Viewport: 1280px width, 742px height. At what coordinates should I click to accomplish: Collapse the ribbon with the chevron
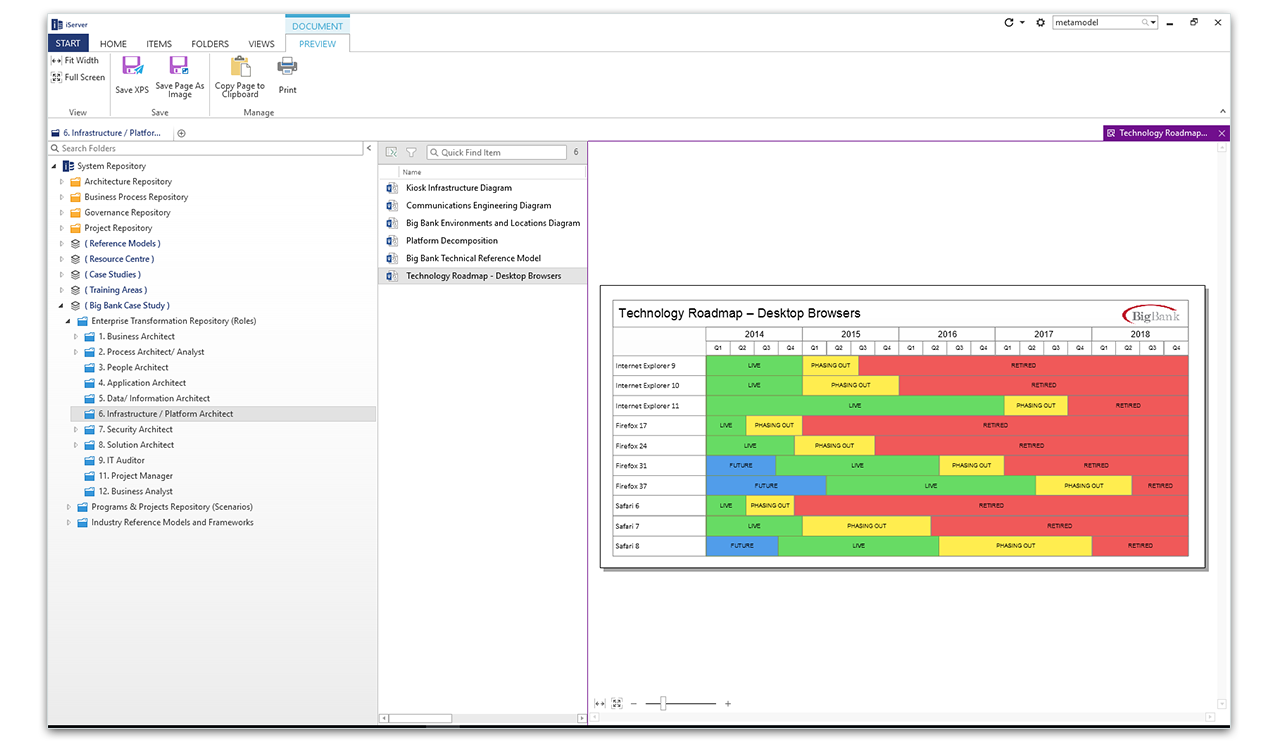1222,111
